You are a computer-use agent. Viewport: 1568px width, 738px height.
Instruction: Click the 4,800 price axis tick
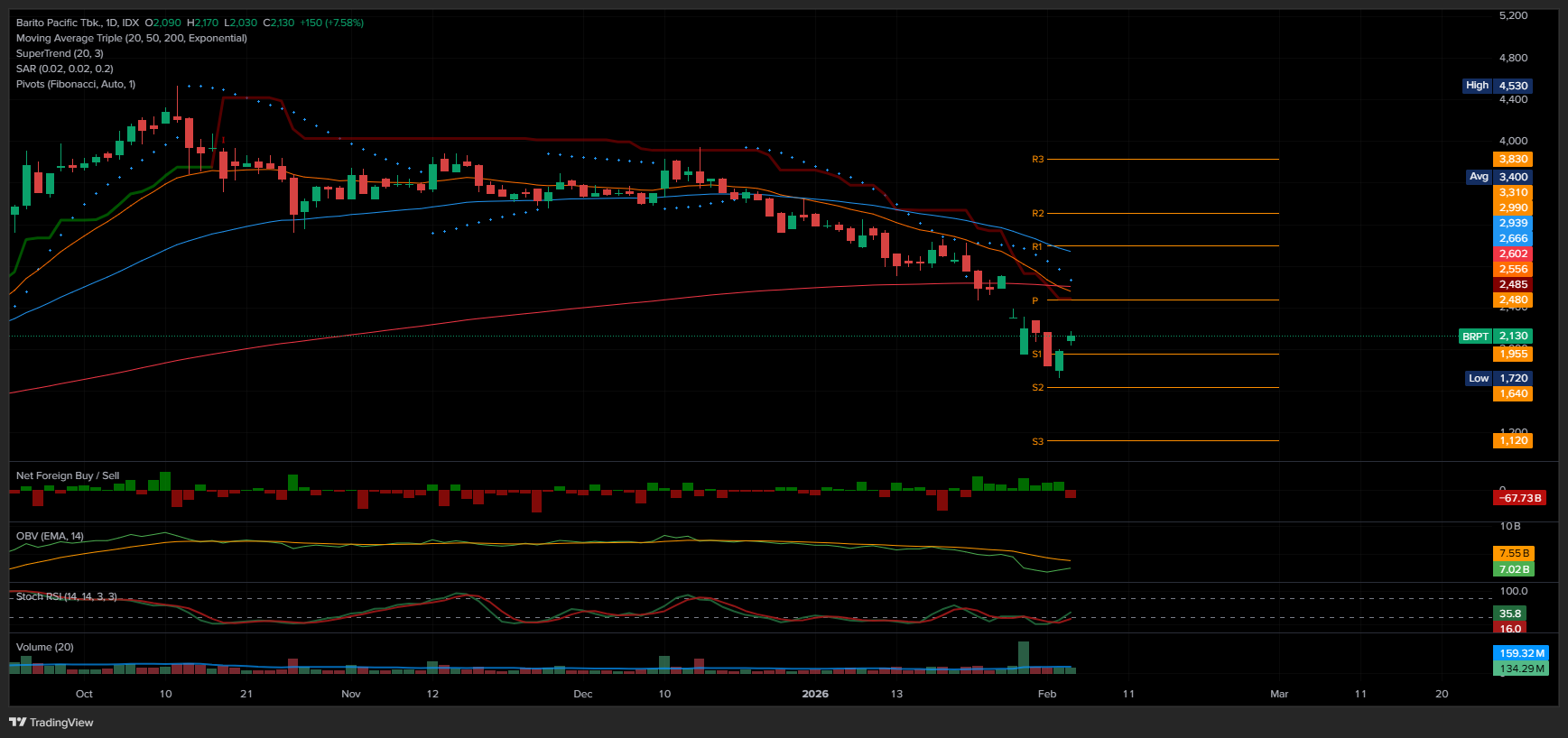1513,58
